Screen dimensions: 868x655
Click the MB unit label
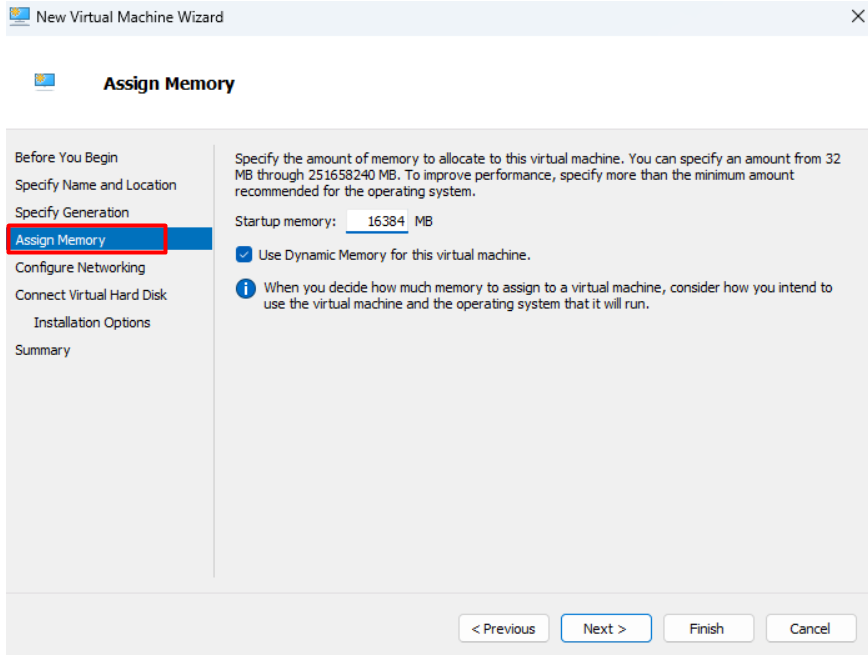[x=423, y=221]
